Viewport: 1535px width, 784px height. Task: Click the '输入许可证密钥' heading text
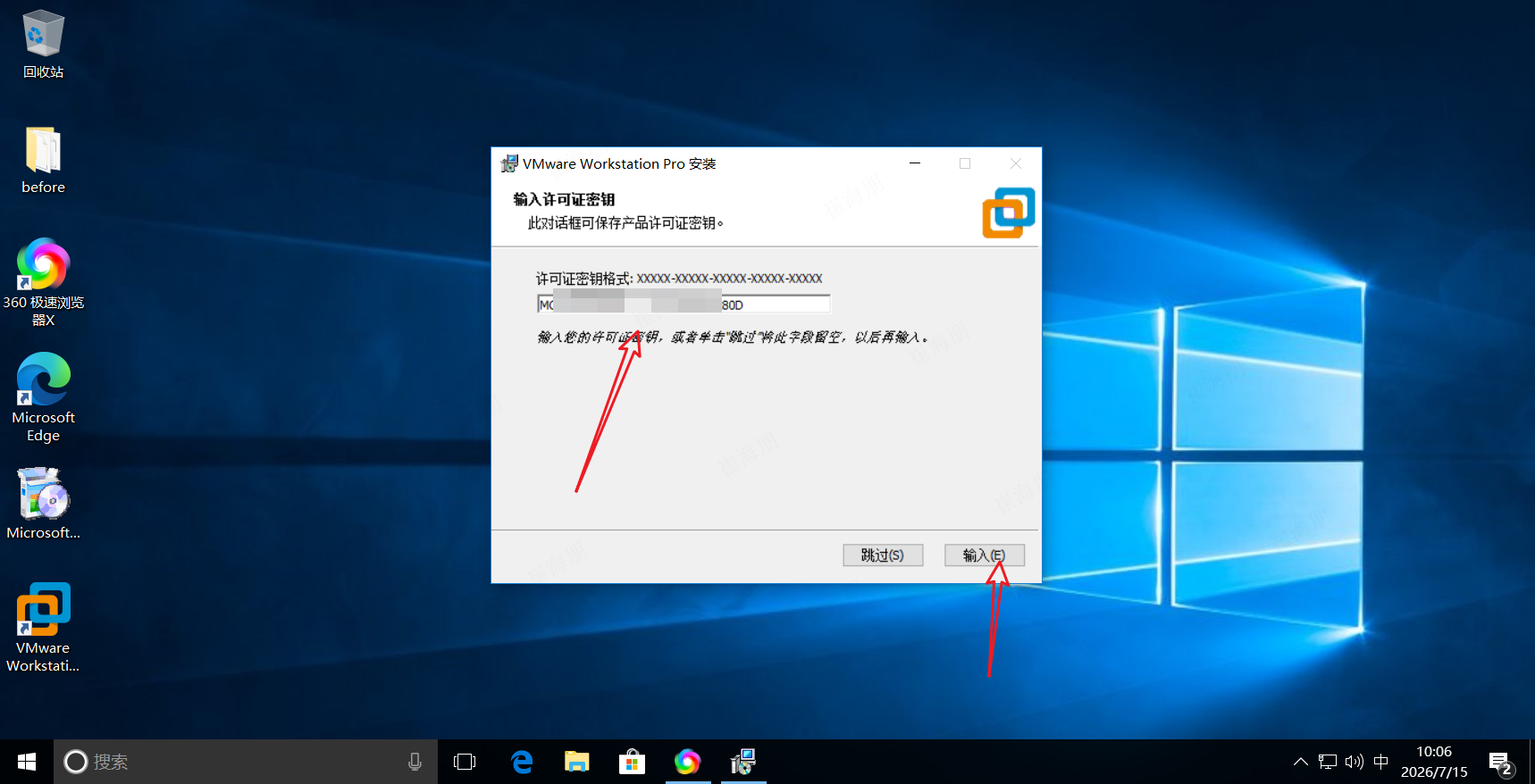564,199
